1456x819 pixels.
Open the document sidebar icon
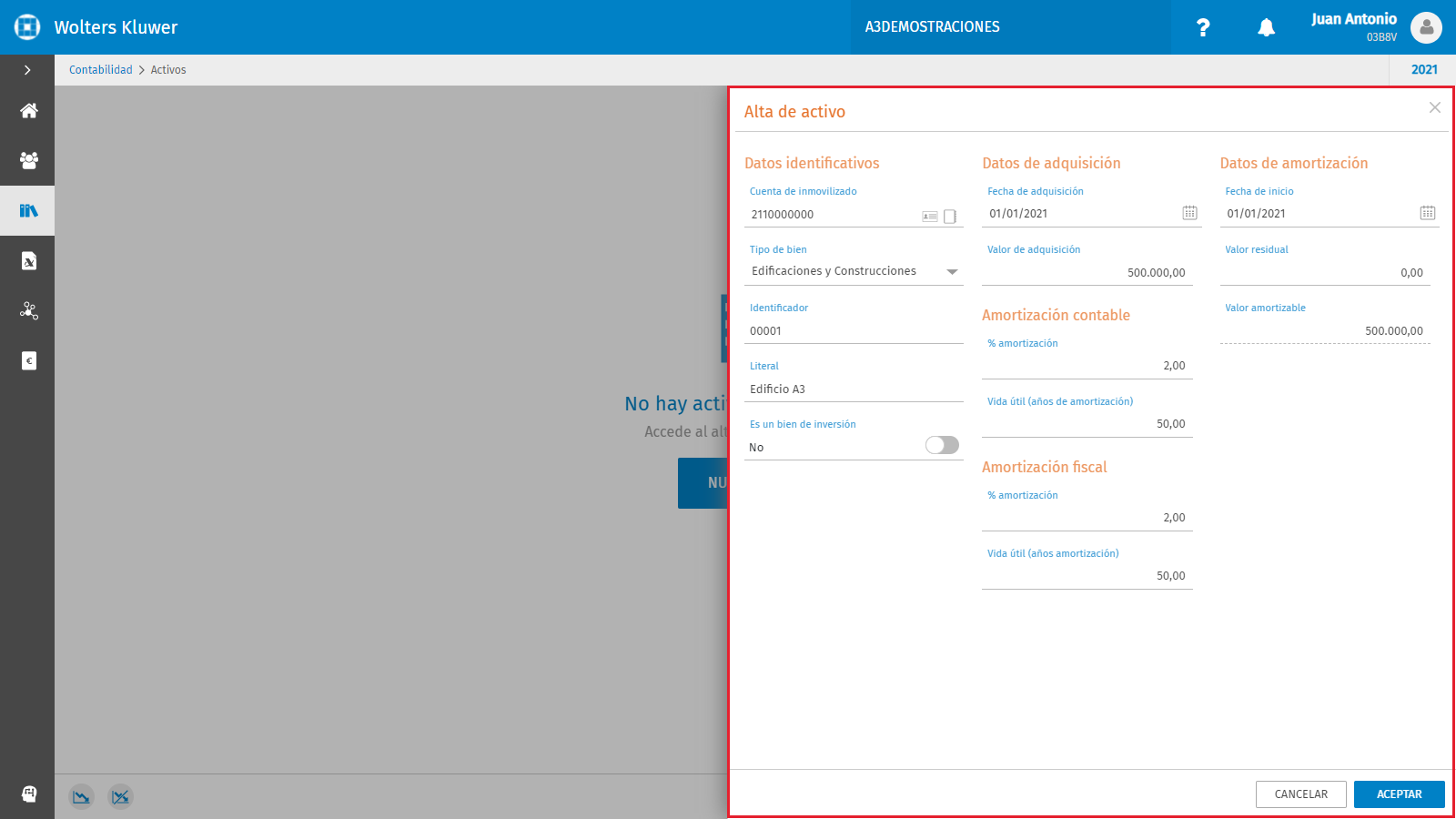pos(29,261)
